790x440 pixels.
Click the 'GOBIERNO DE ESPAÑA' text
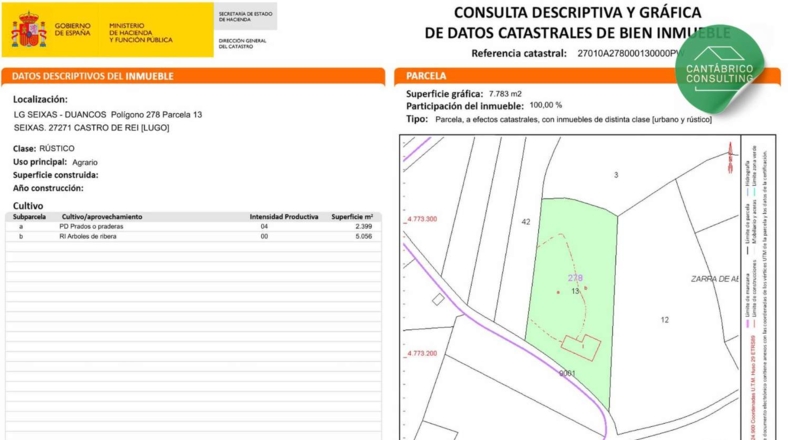tap(73, 29)
